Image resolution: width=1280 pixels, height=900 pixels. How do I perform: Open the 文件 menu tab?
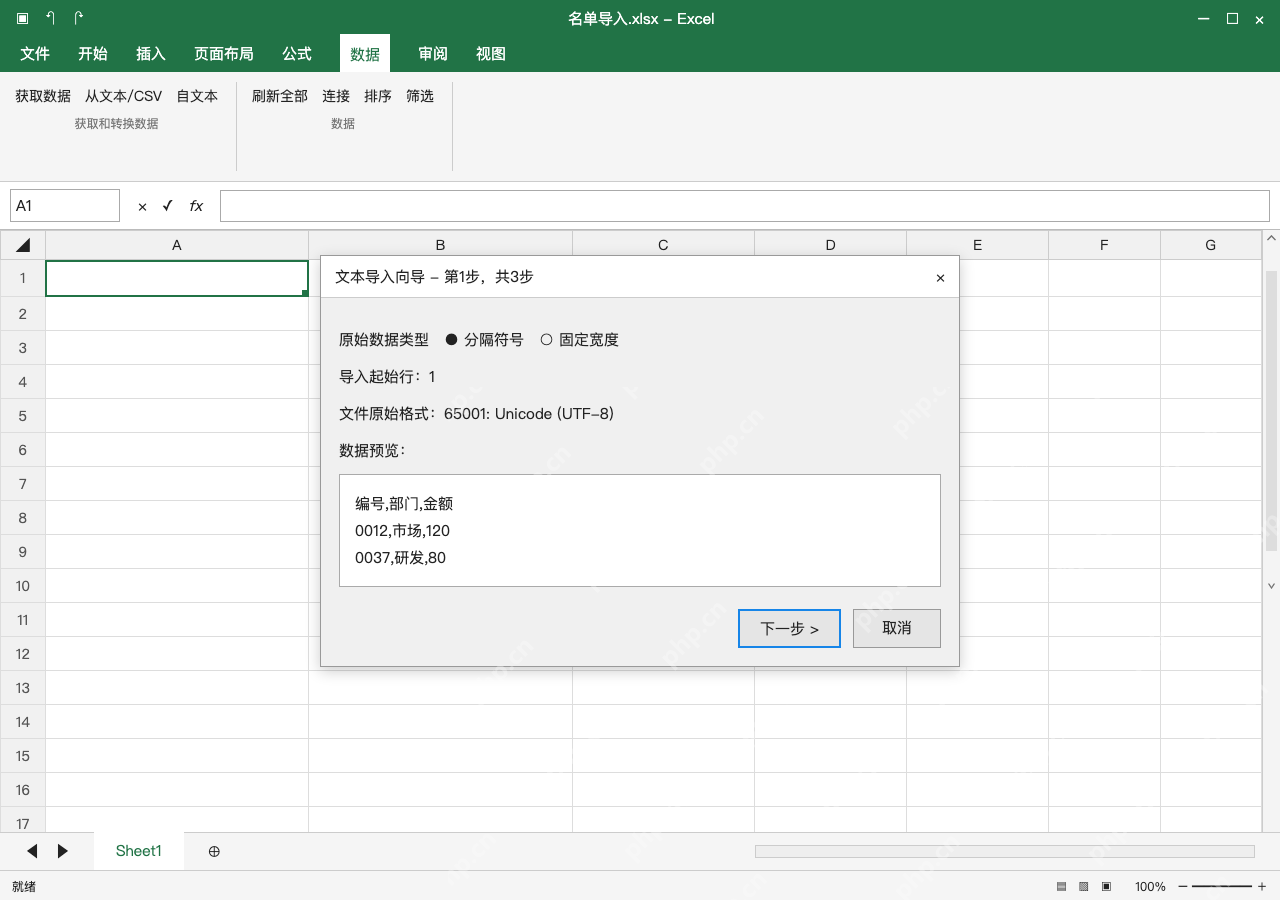(x=35, y=54)
